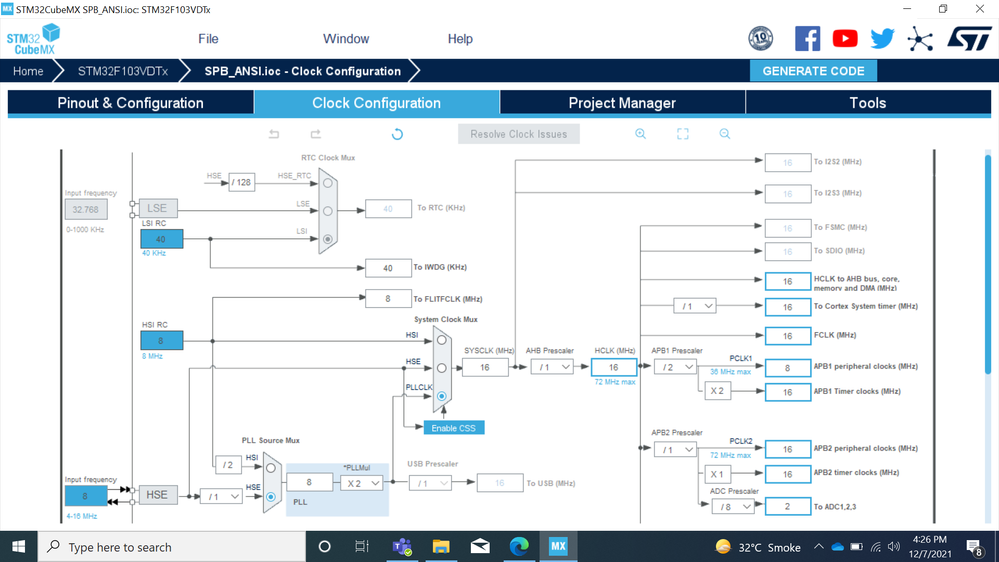Open the Help menu
999x562 pixels.
coord(460,39)
